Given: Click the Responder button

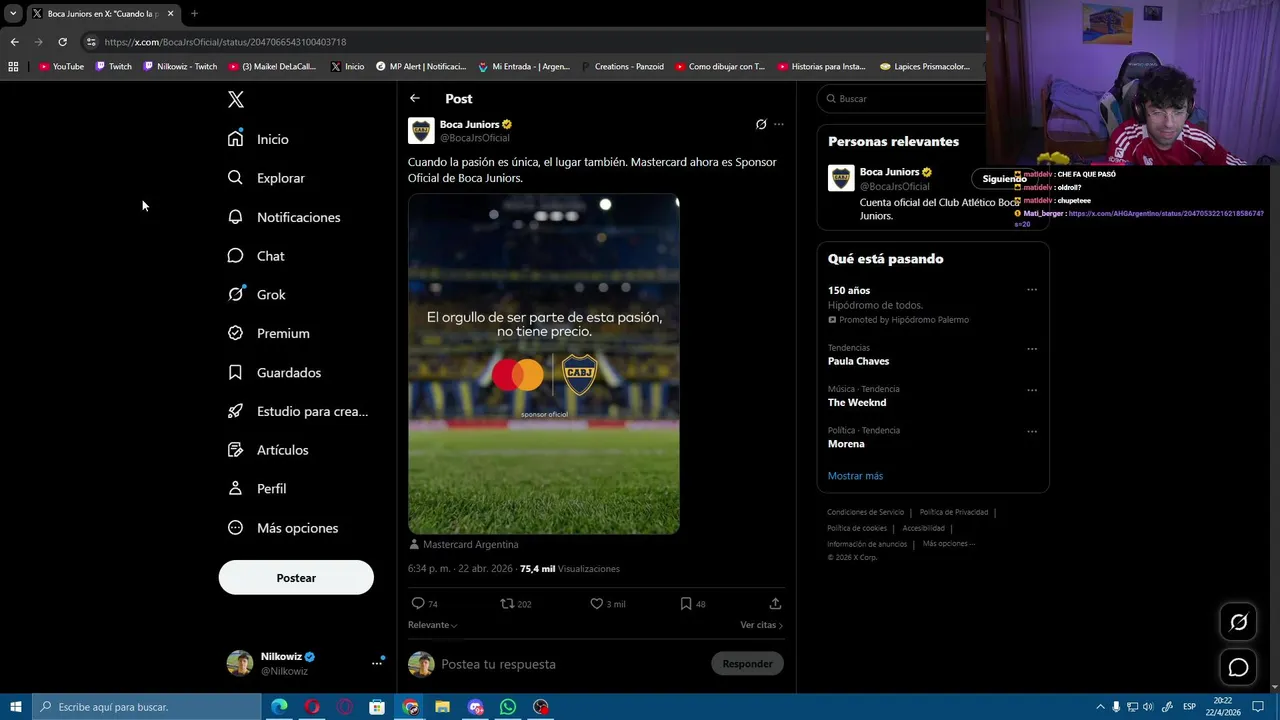Looking at the screenshot, I should coord(747,664).
